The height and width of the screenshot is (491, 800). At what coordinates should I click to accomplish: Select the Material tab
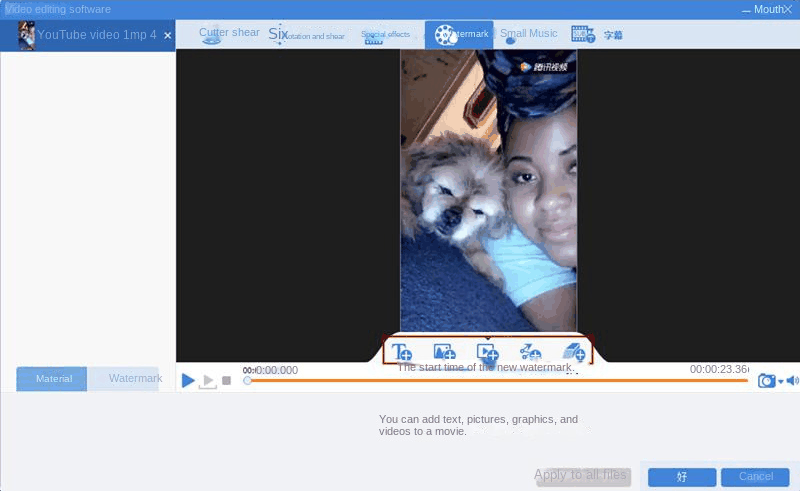52,379
